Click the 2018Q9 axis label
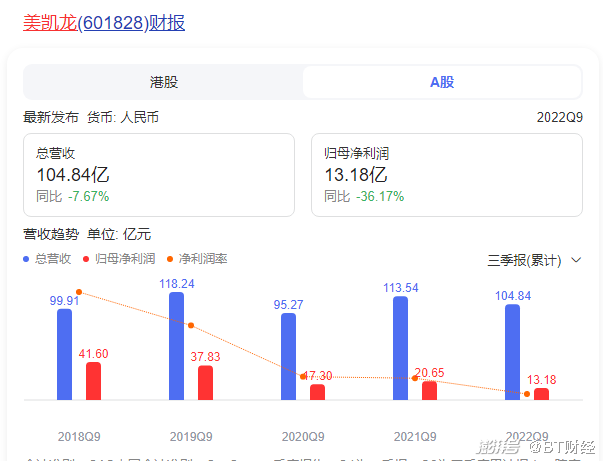Viewport: 603px width, 461px height. [79, 437]
